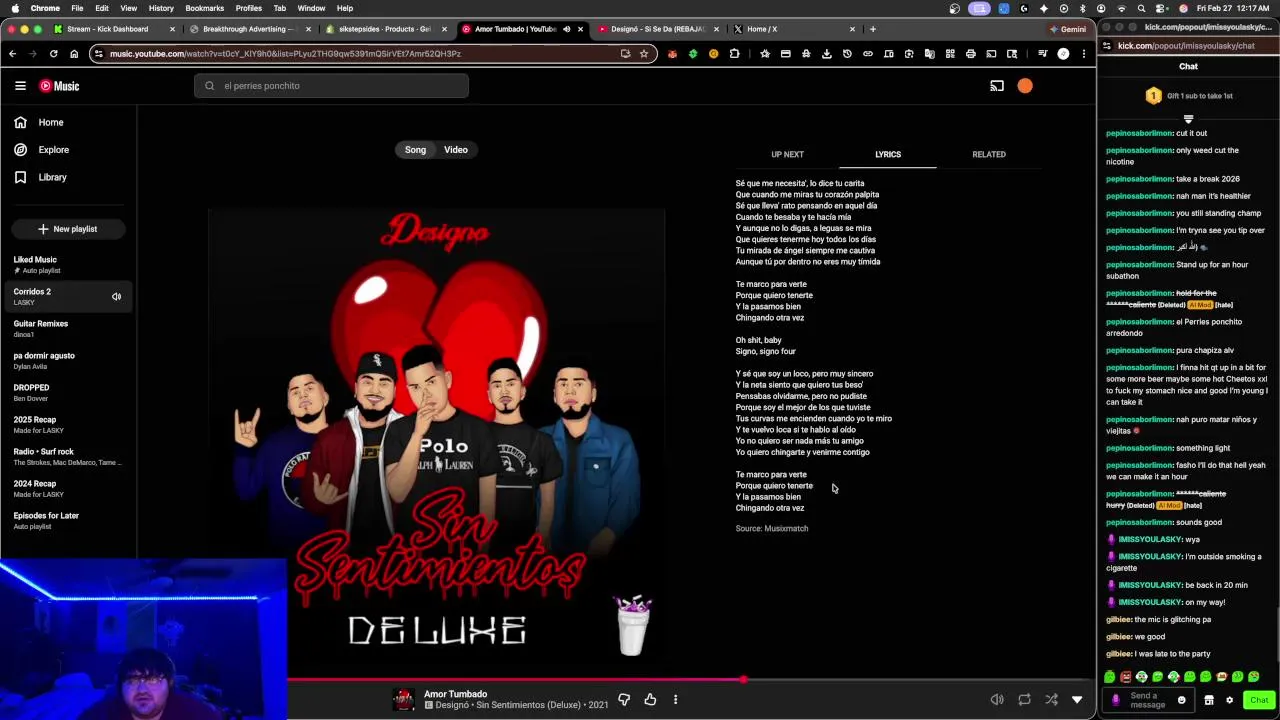Screen dimensions: 1280x720
Task: Open the emoji picker in Kick chat
Action: [1181, 700]
